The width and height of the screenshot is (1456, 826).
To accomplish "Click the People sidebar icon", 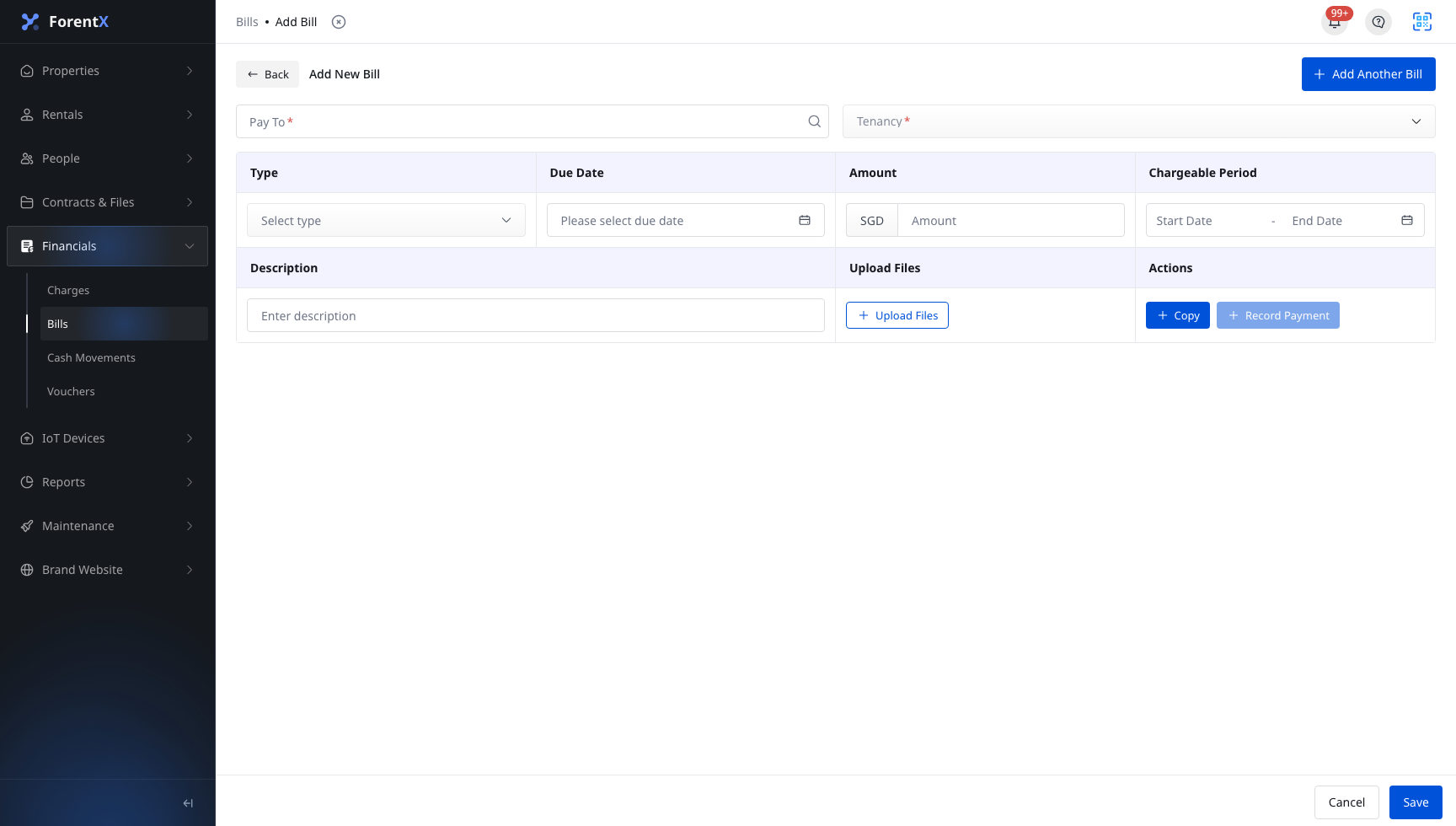I will pos(27,158).
